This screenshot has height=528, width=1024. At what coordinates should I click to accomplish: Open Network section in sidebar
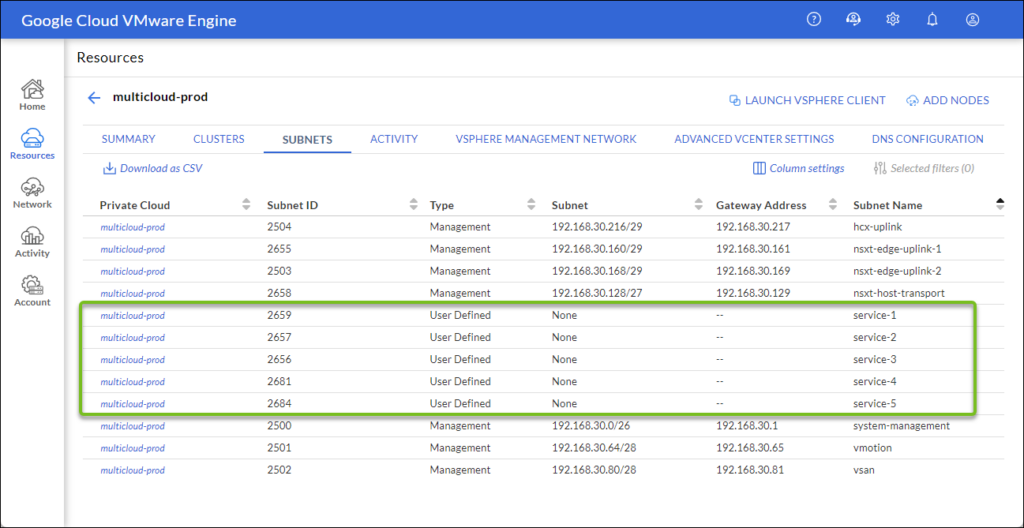click(32, 193)
